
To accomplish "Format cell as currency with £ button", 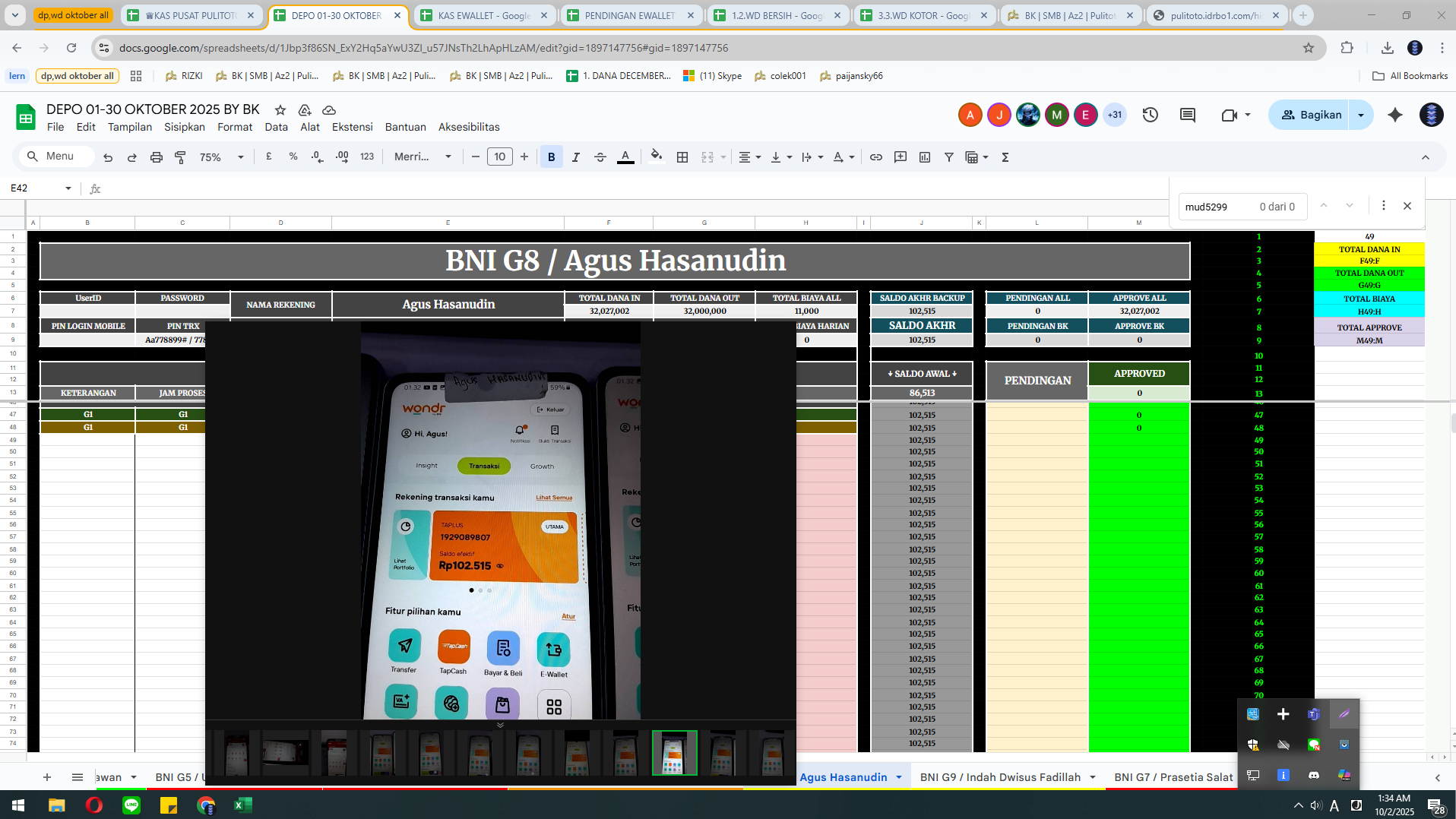I will [269, 157].
